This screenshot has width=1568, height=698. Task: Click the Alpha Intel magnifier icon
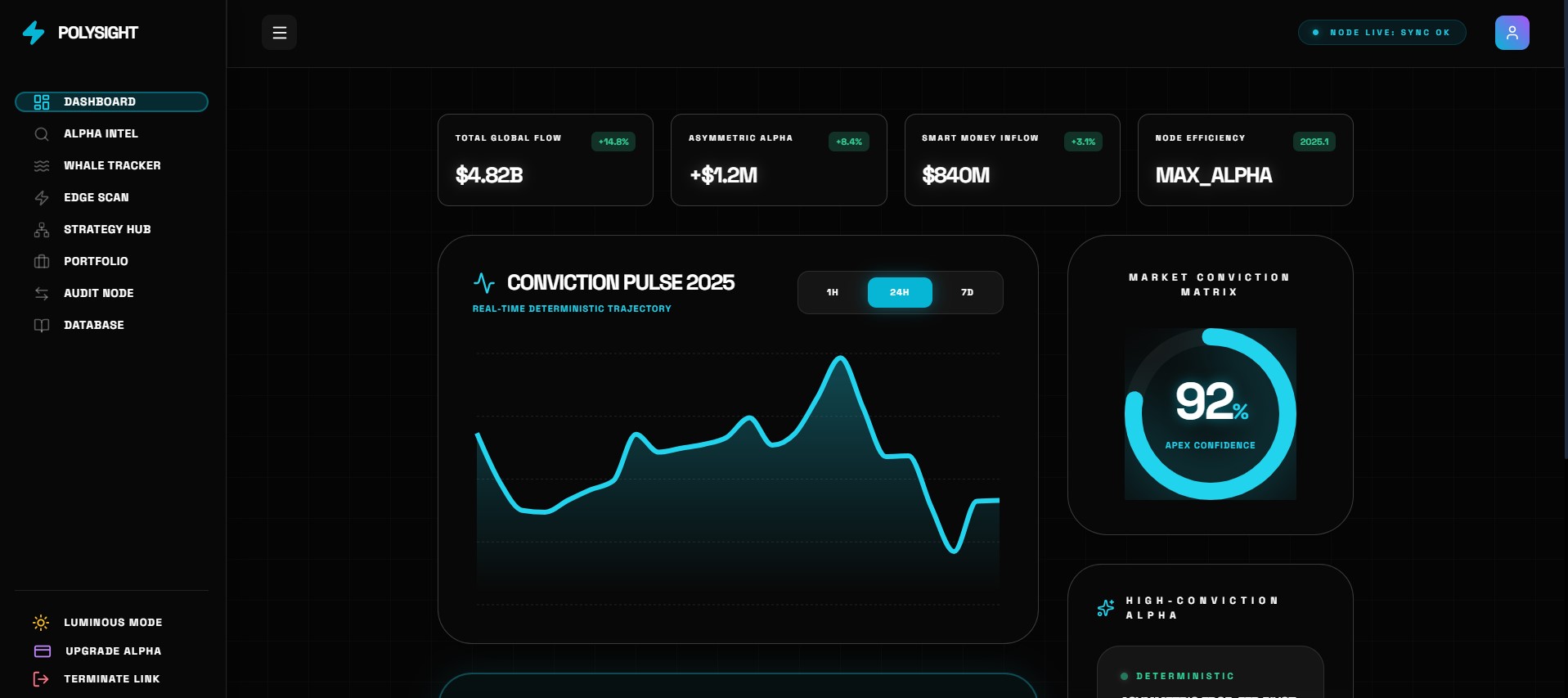pos(42,134)
